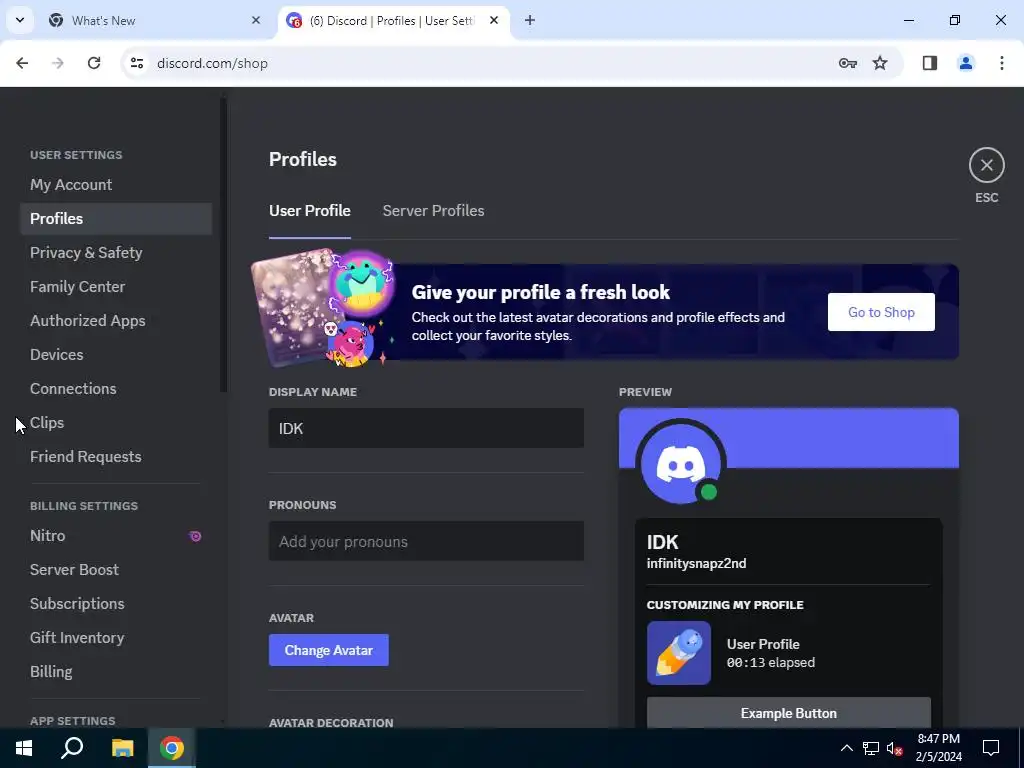The image size is (1024, 768).
Task: Open Windows taskbar search
Action: pos(72,748)
